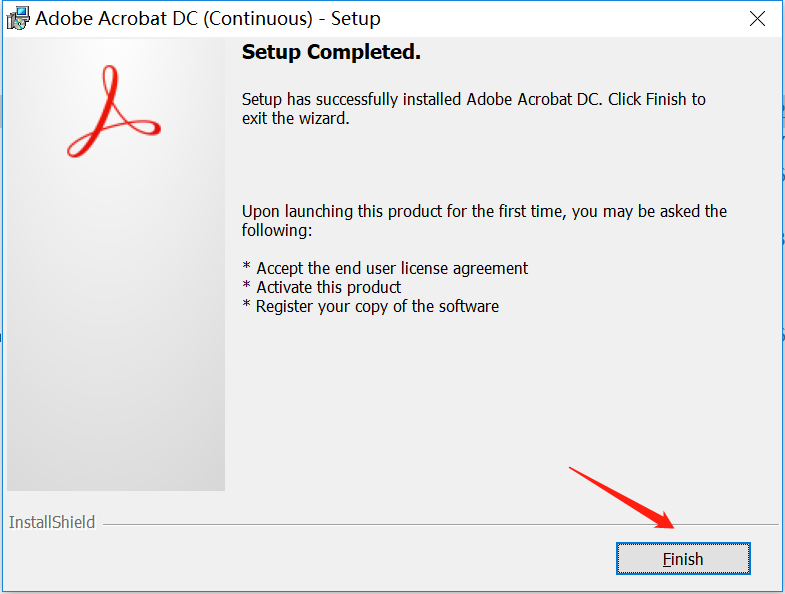
Task: Click the "Upon launching this product" line
Action: click(484, 212)
